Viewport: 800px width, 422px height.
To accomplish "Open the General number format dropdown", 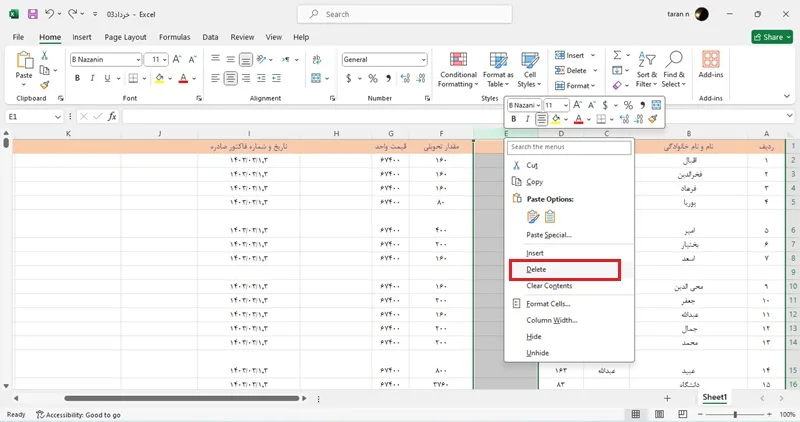I will (423, 60).
